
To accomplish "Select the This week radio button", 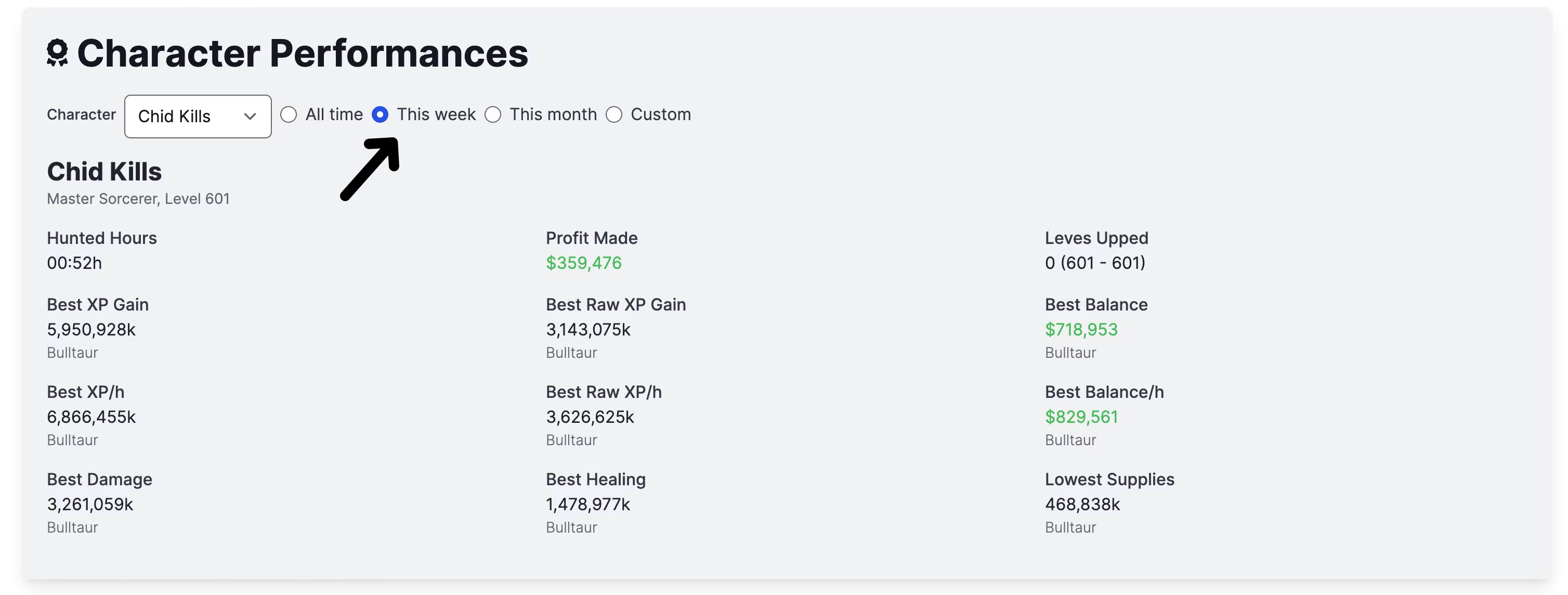I will pos(380,114).
